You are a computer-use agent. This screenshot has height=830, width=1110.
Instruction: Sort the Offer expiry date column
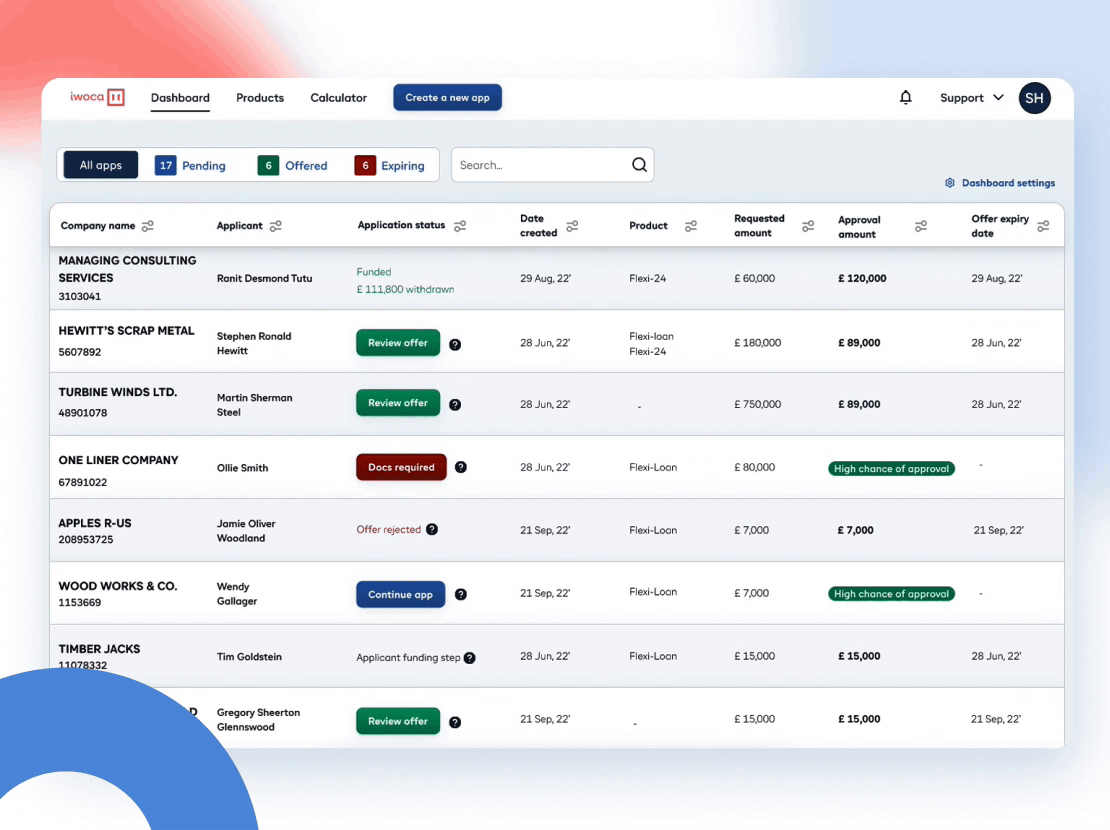[x=1044, y=226]
